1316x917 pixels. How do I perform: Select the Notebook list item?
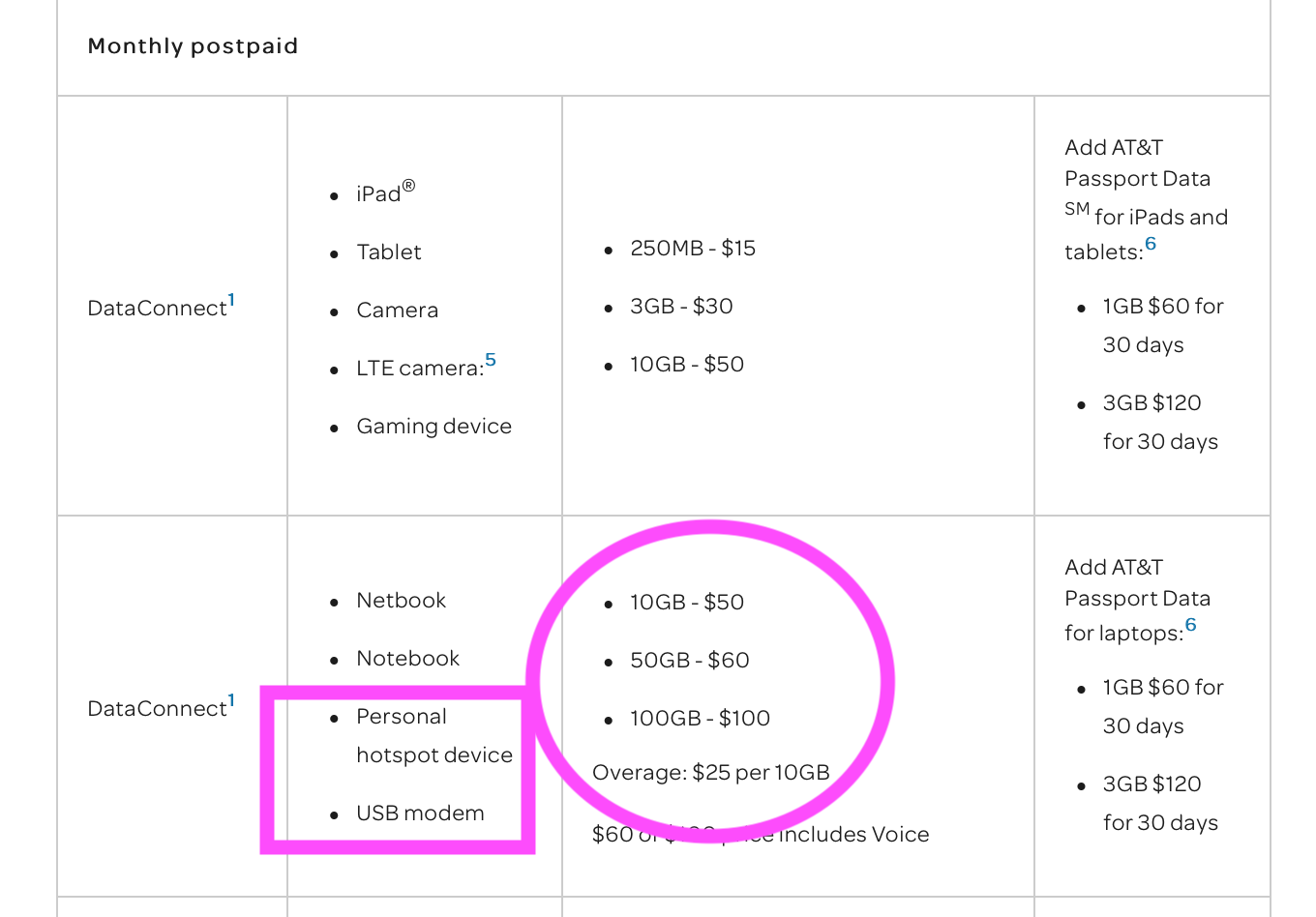coord(407,659)
